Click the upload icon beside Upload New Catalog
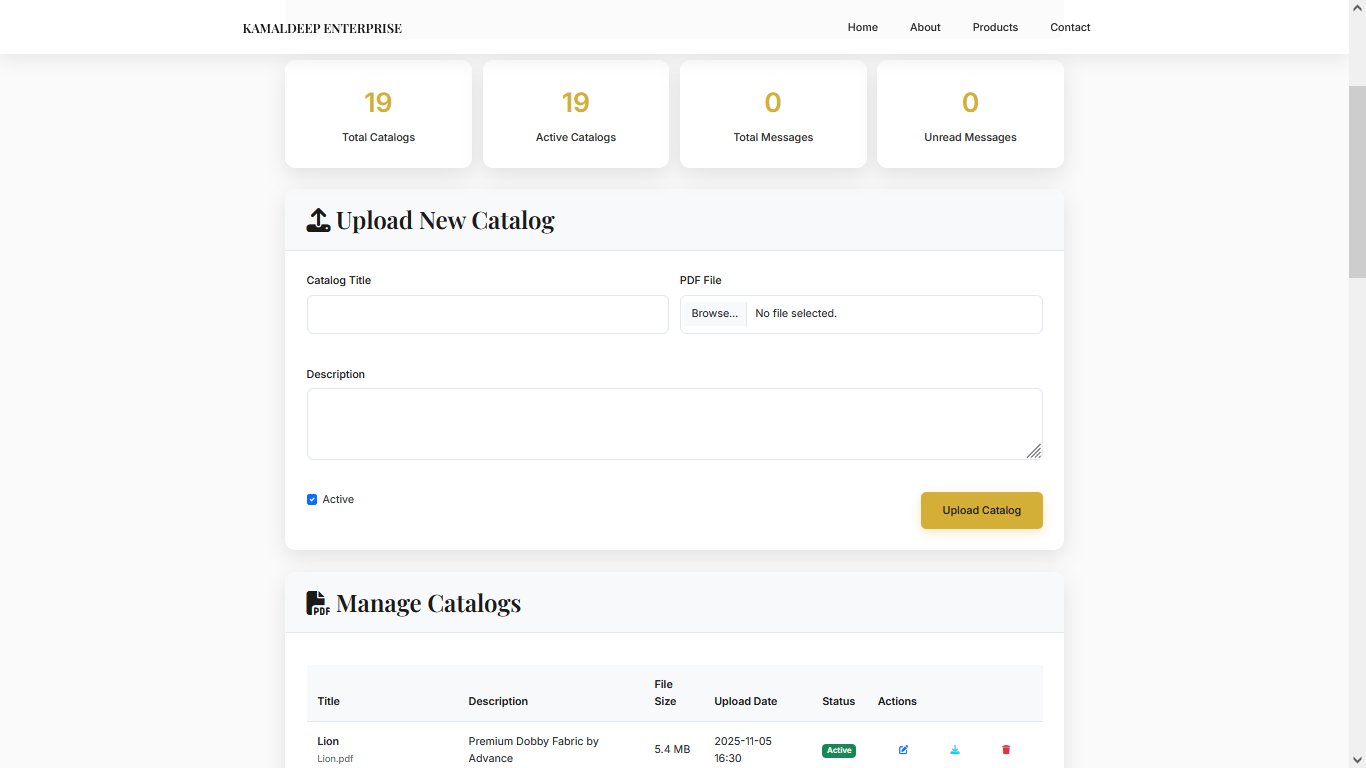The height and width of the screenshot is (768, 1366). pyautogui.click(x=318, y=220)
